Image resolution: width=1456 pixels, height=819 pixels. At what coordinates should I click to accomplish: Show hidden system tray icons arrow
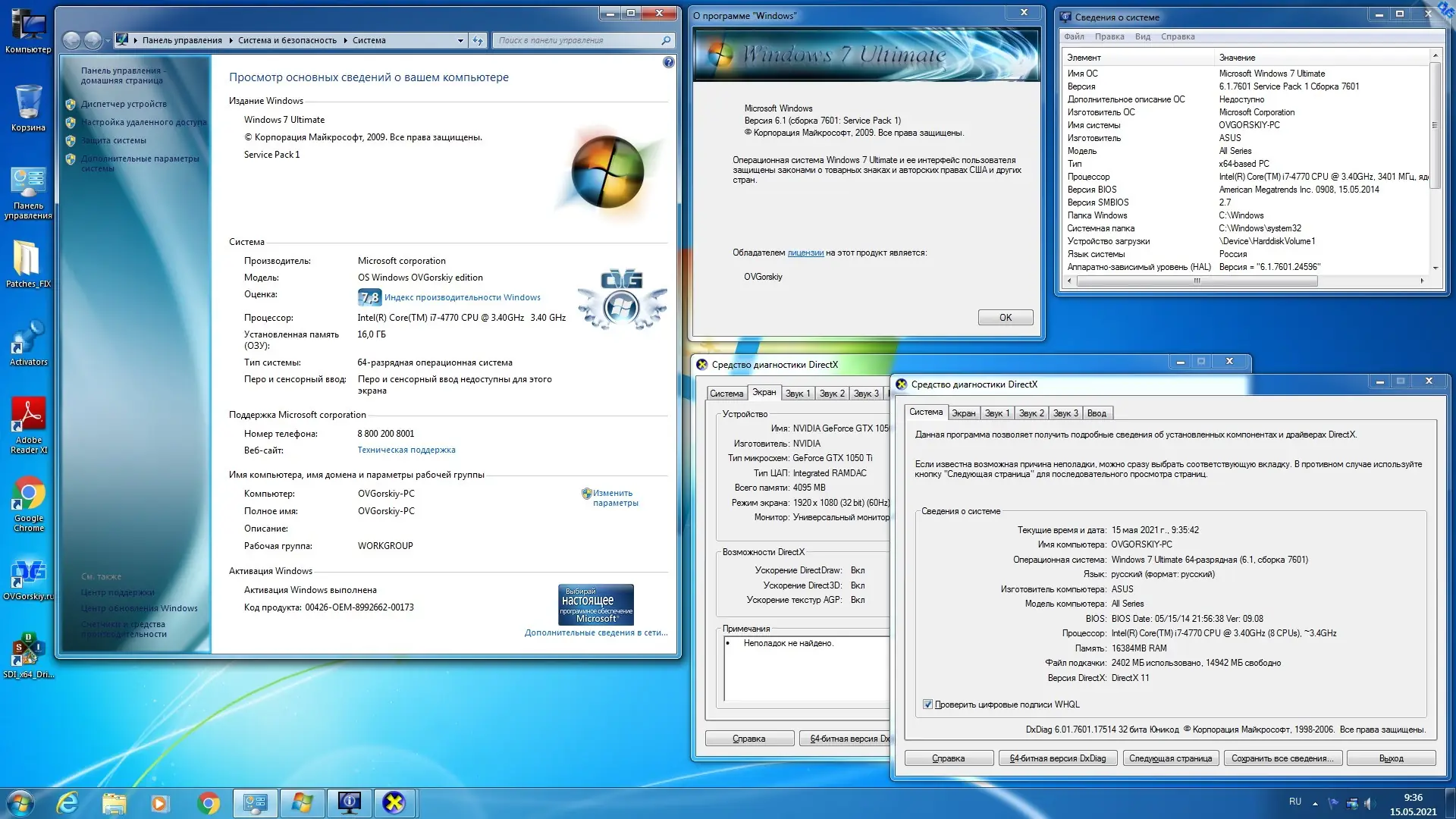point(1315,802)
